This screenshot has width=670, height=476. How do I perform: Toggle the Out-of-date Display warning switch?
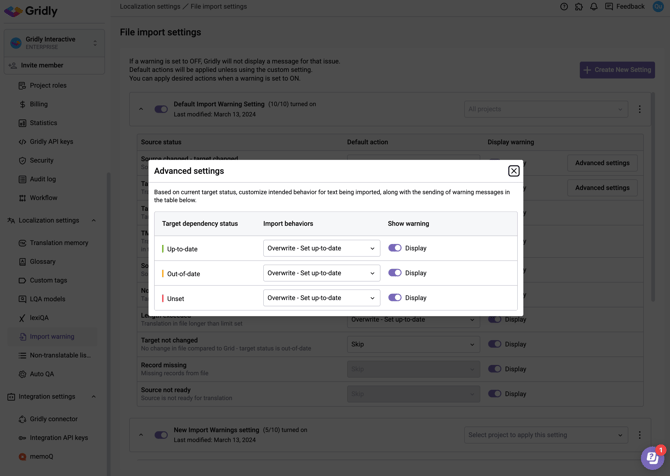[395, 273]
